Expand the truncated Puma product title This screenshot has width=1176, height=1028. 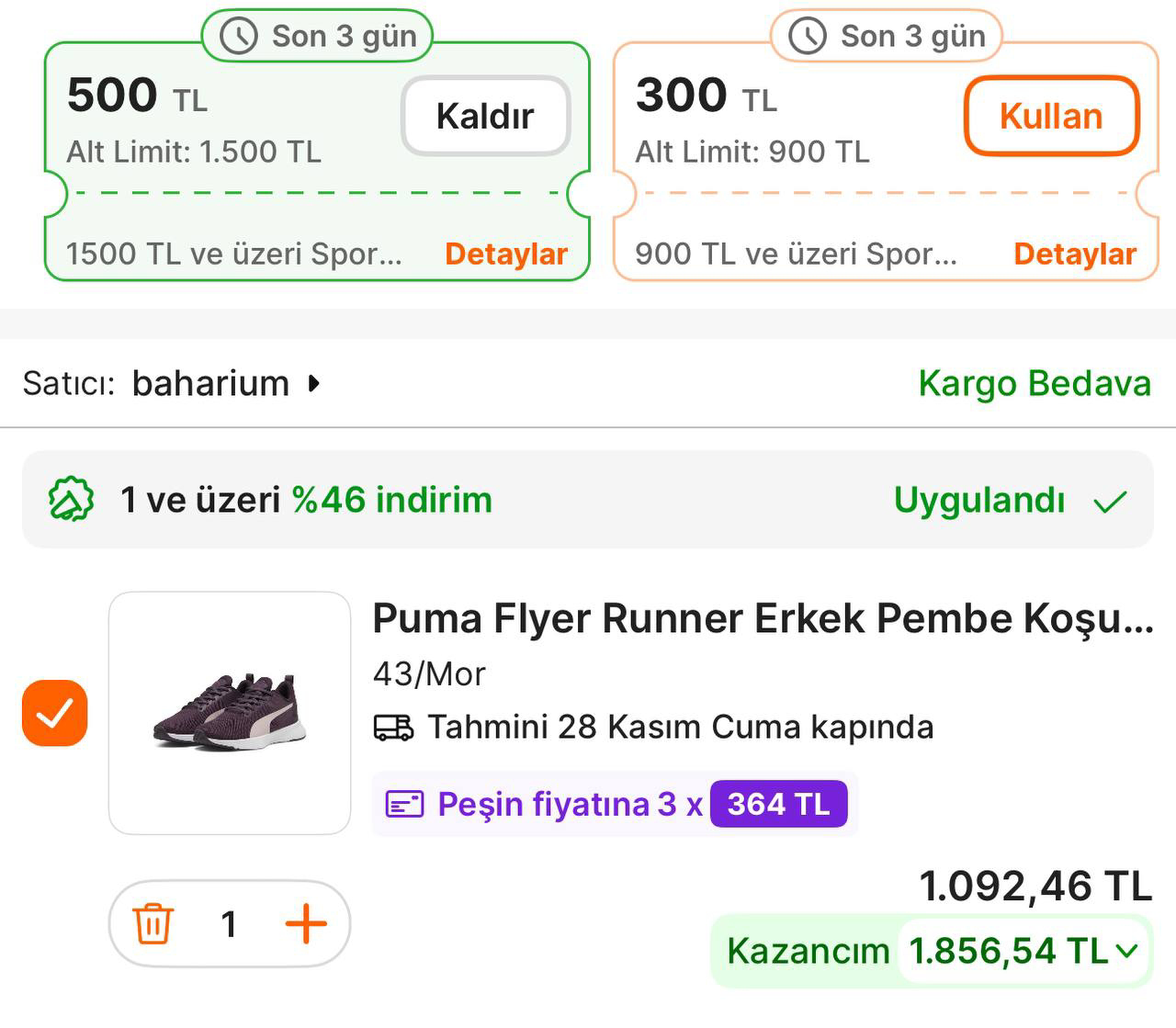pyautogui.click(x=761, y=619)
